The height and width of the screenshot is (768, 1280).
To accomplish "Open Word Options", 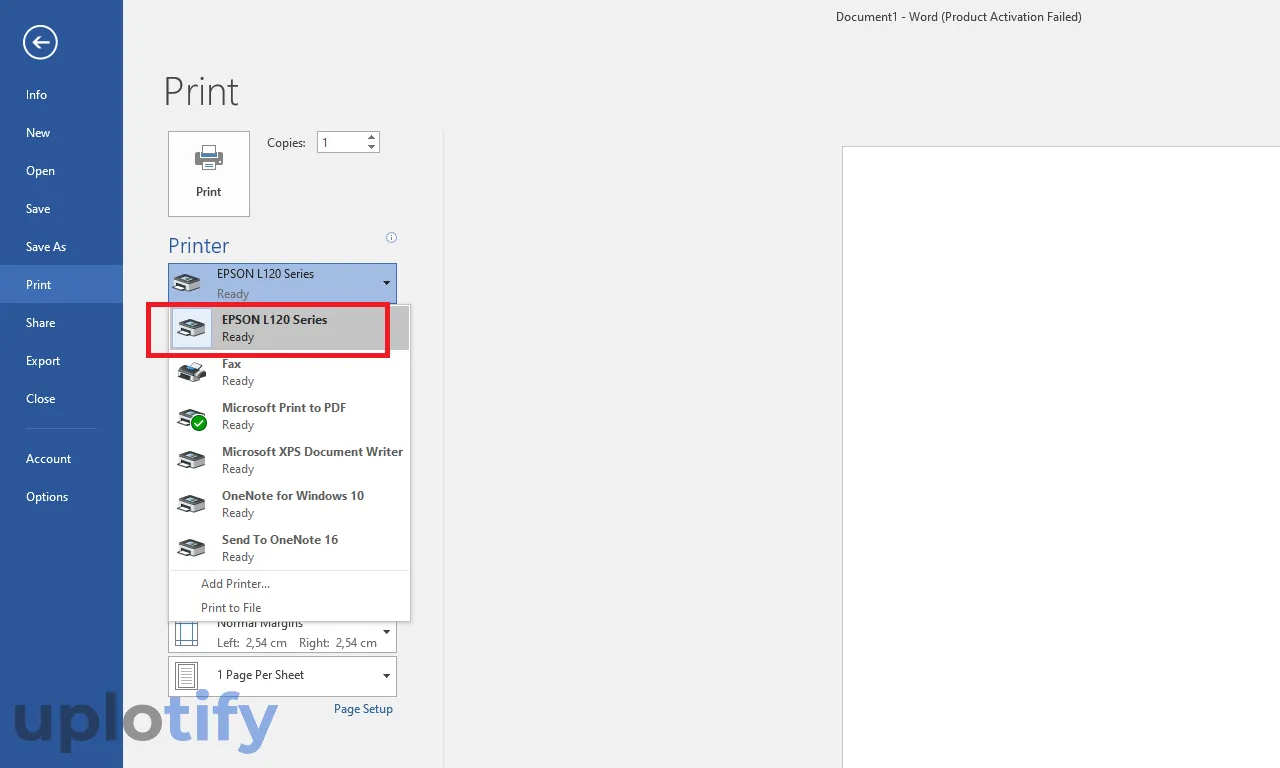I will [61, 497].
